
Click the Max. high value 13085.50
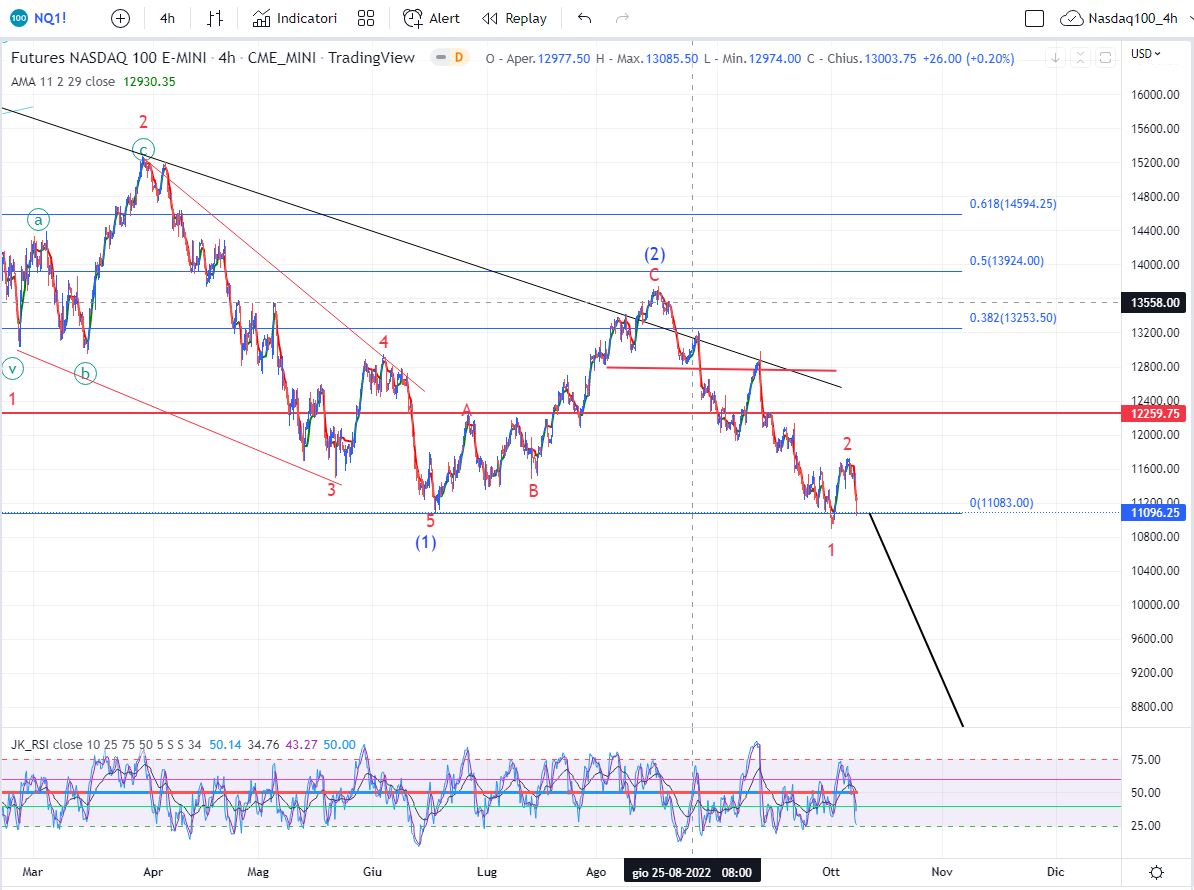pyautogui.click(x=672, y=59)
